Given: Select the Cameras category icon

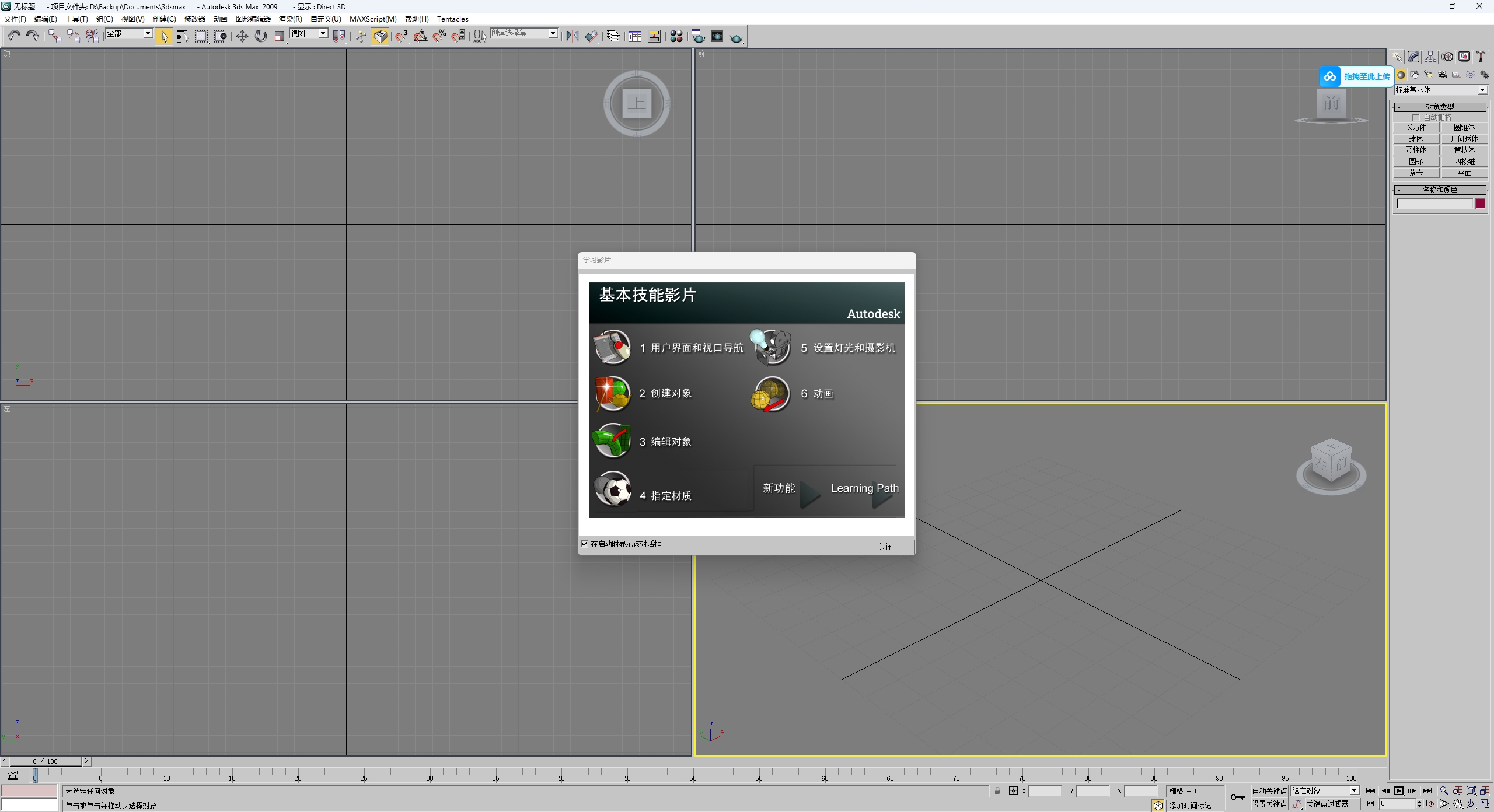Looking at the screenshot, I should tap(1442, 75).
